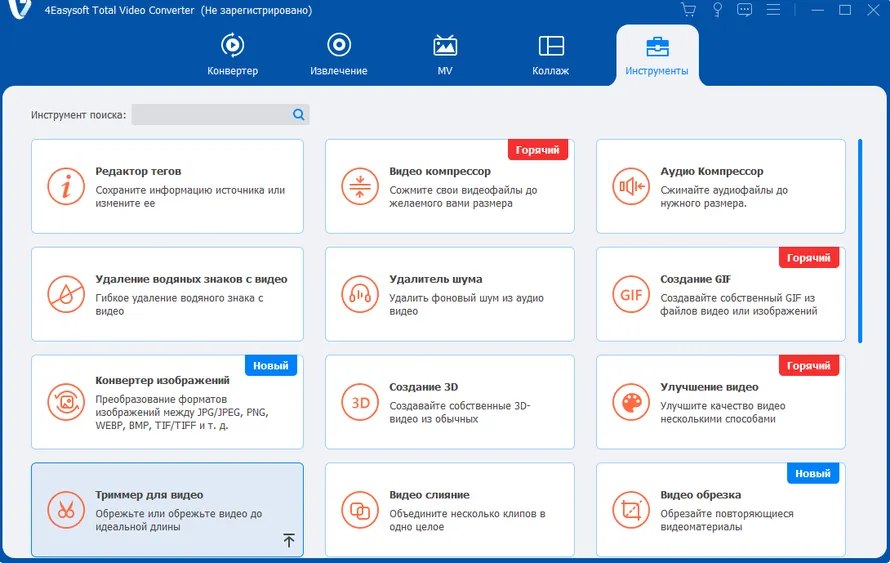Click the Горячий badge on Видео компрессор

coord(538,150)
